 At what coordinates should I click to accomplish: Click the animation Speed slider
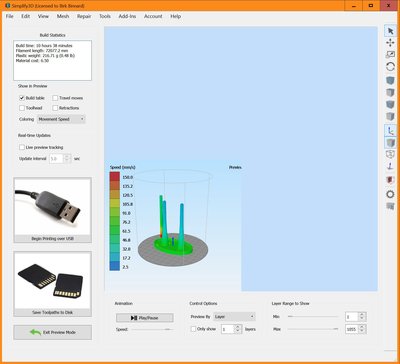click(x=153, y=329)
